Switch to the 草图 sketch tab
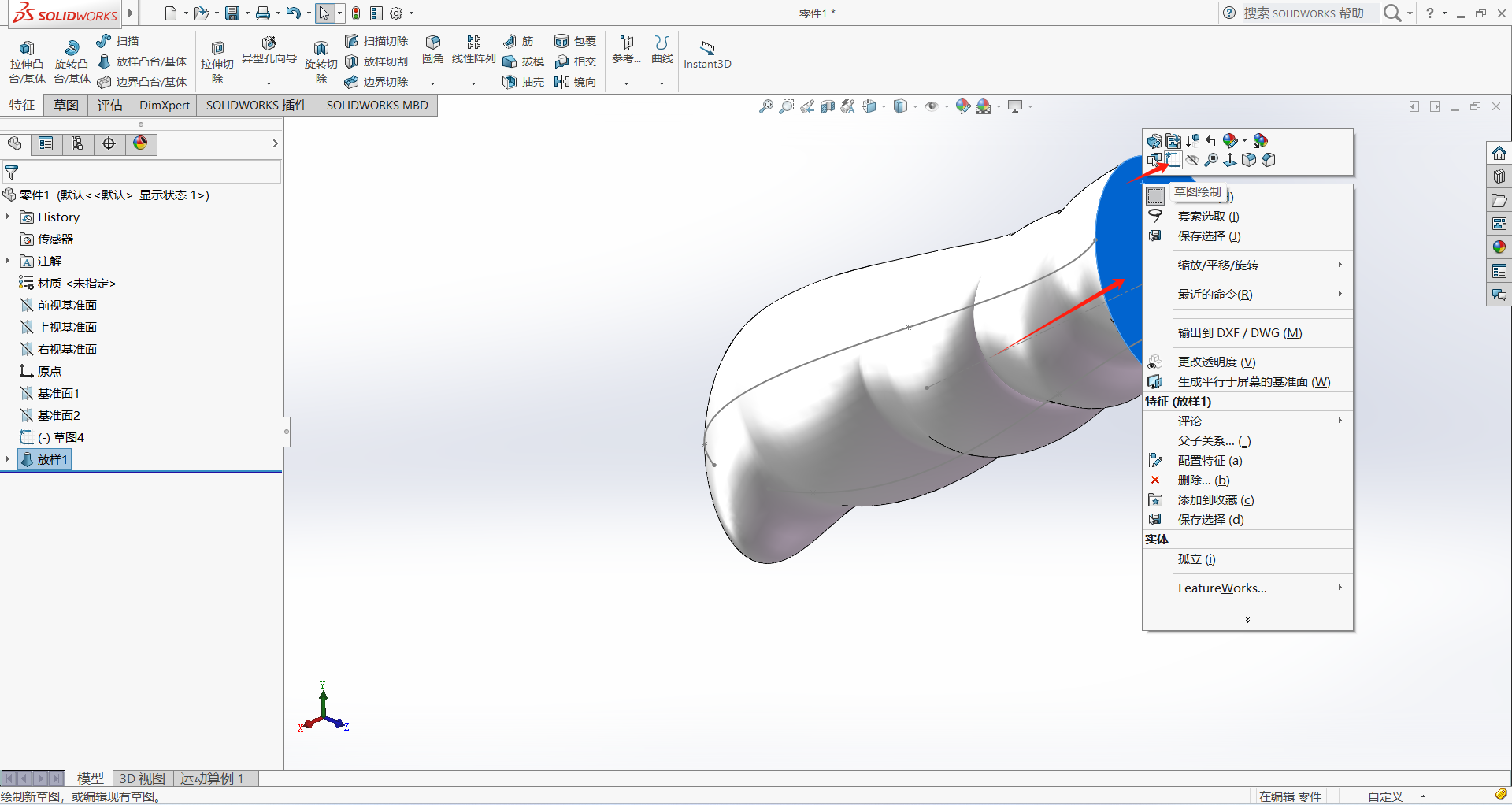 point(65,106)
